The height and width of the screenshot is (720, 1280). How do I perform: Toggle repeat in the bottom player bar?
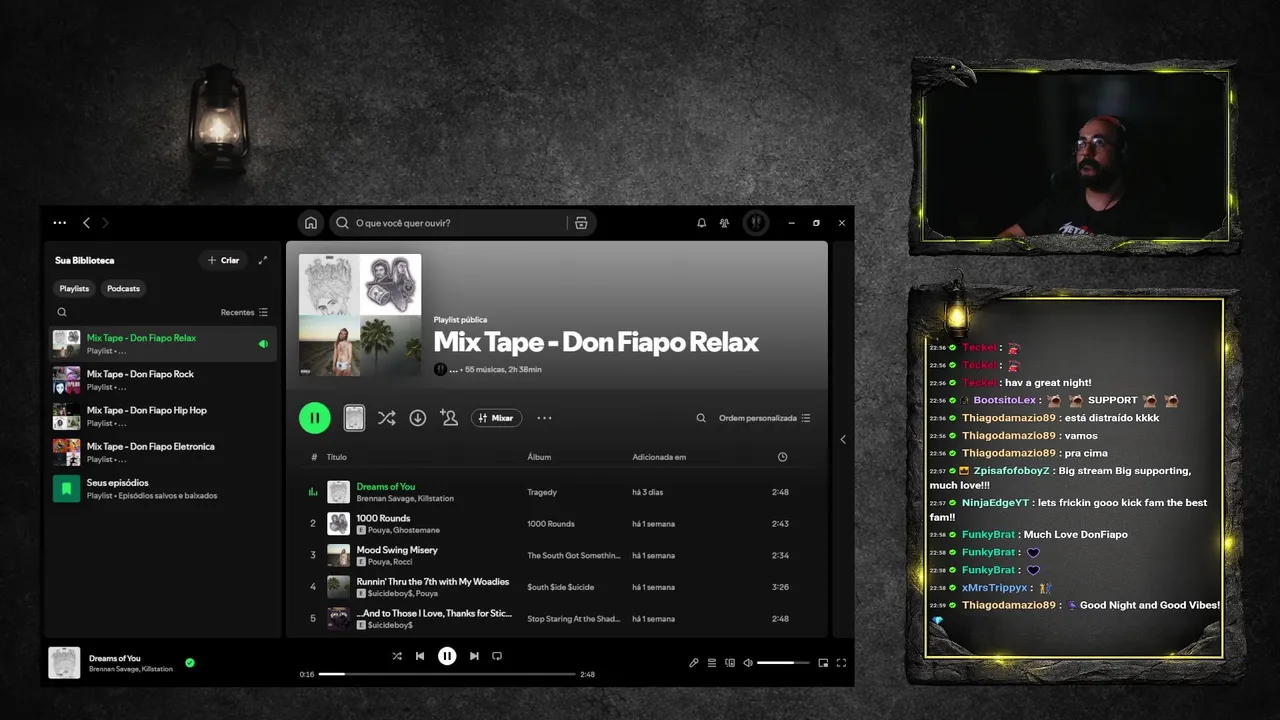[497, 656]
